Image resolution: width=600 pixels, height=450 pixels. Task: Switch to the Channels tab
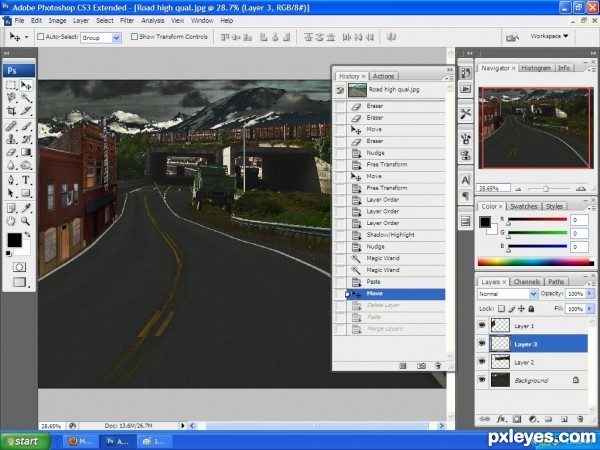pyautogui.click(x=527, y=282)
